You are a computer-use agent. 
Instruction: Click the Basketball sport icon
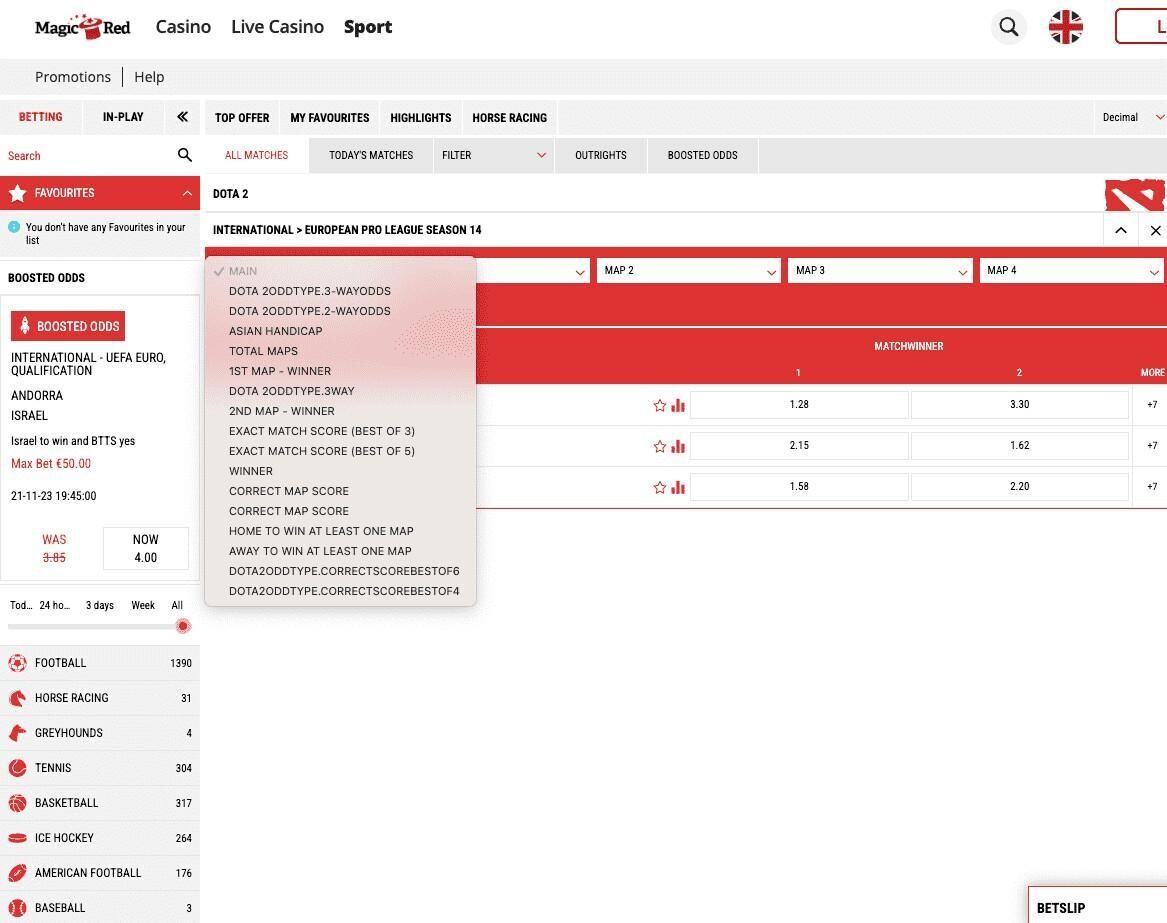point(18,802)
